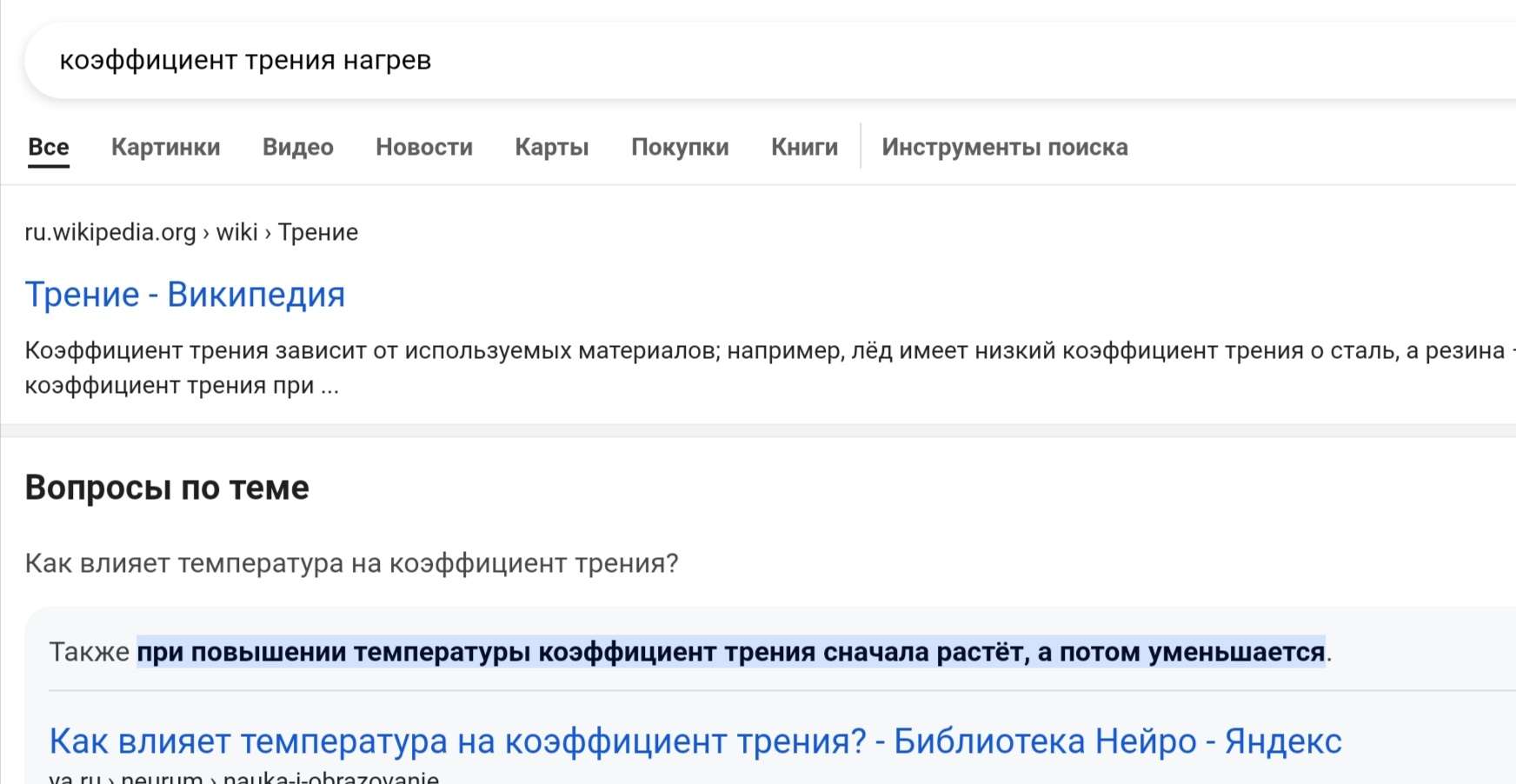This screenshot has width=1516, height=784.
Task: Click the ya.ru neurum URL breadcrumb
Action: click(x=244, y=777)
